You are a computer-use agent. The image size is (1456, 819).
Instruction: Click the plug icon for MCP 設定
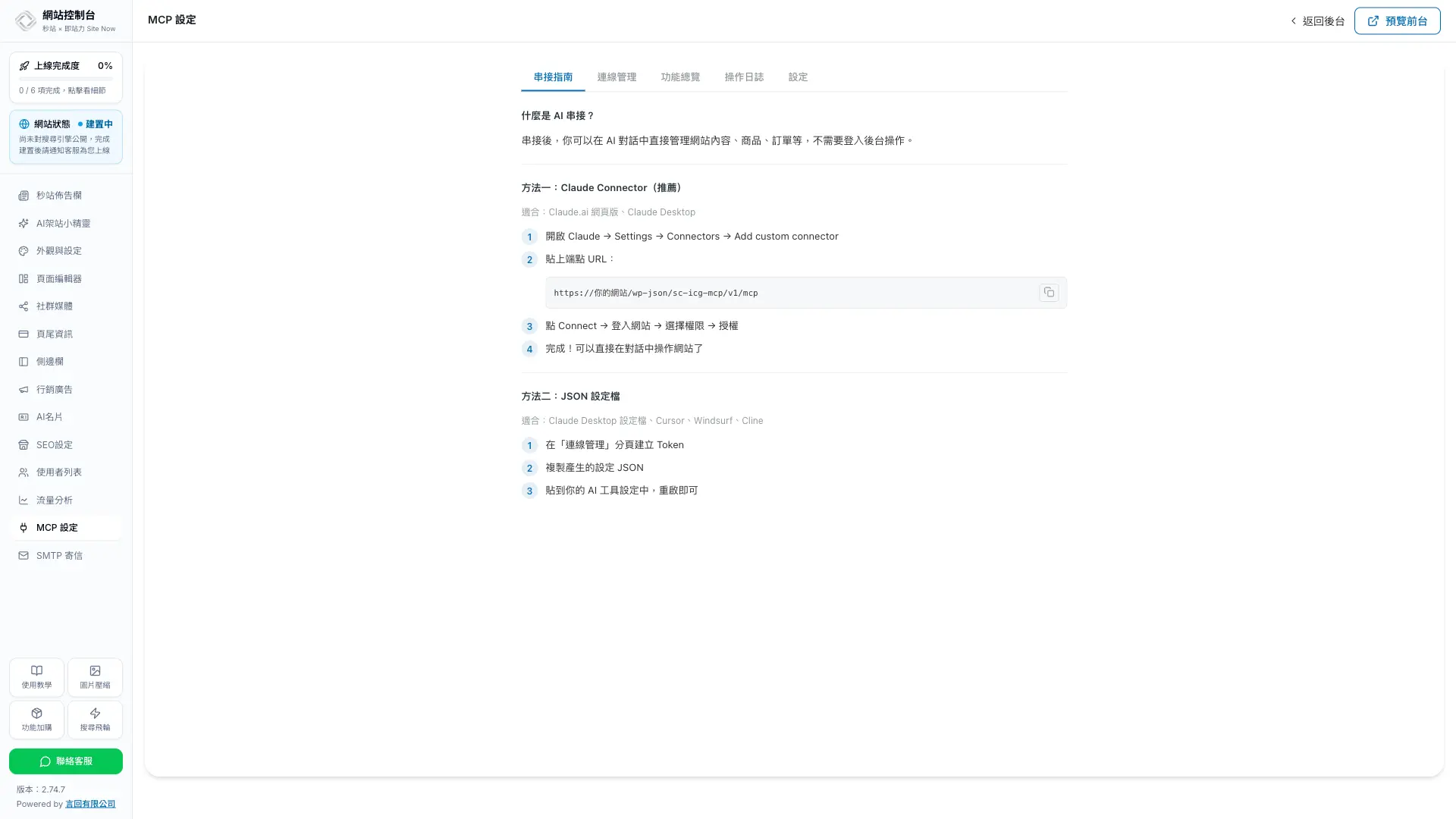pos(24,528)
